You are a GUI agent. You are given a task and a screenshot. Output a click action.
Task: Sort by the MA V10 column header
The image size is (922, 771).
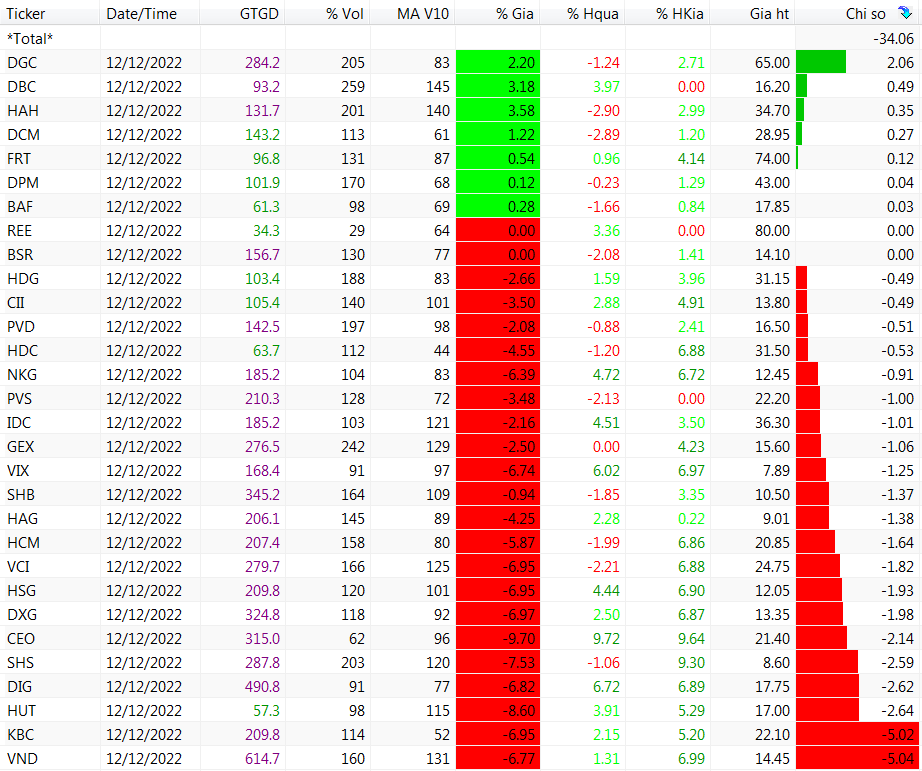click(x=423, y=14)
